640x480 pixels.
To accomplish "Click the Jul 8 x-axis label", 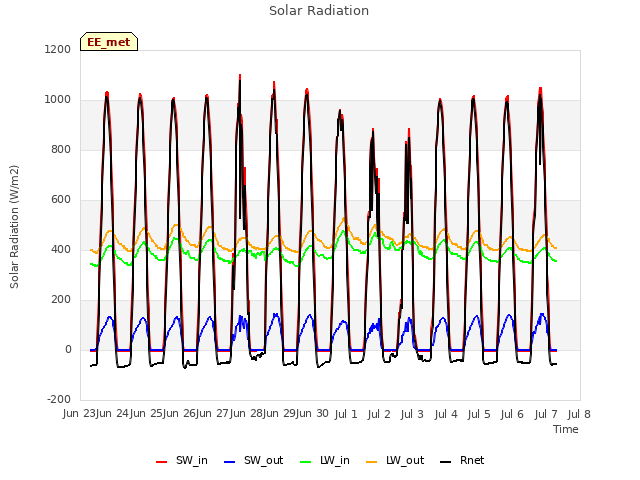I will [579, 415].
